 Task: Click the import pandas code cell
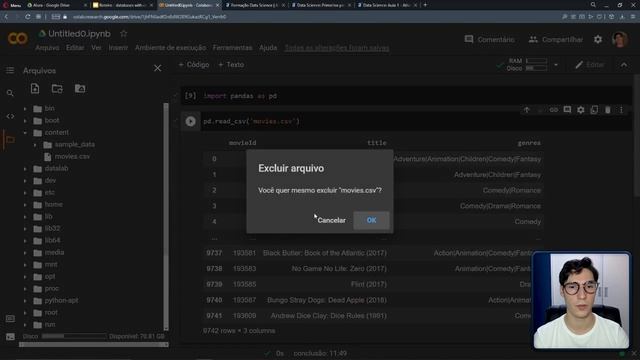(406, 96)
